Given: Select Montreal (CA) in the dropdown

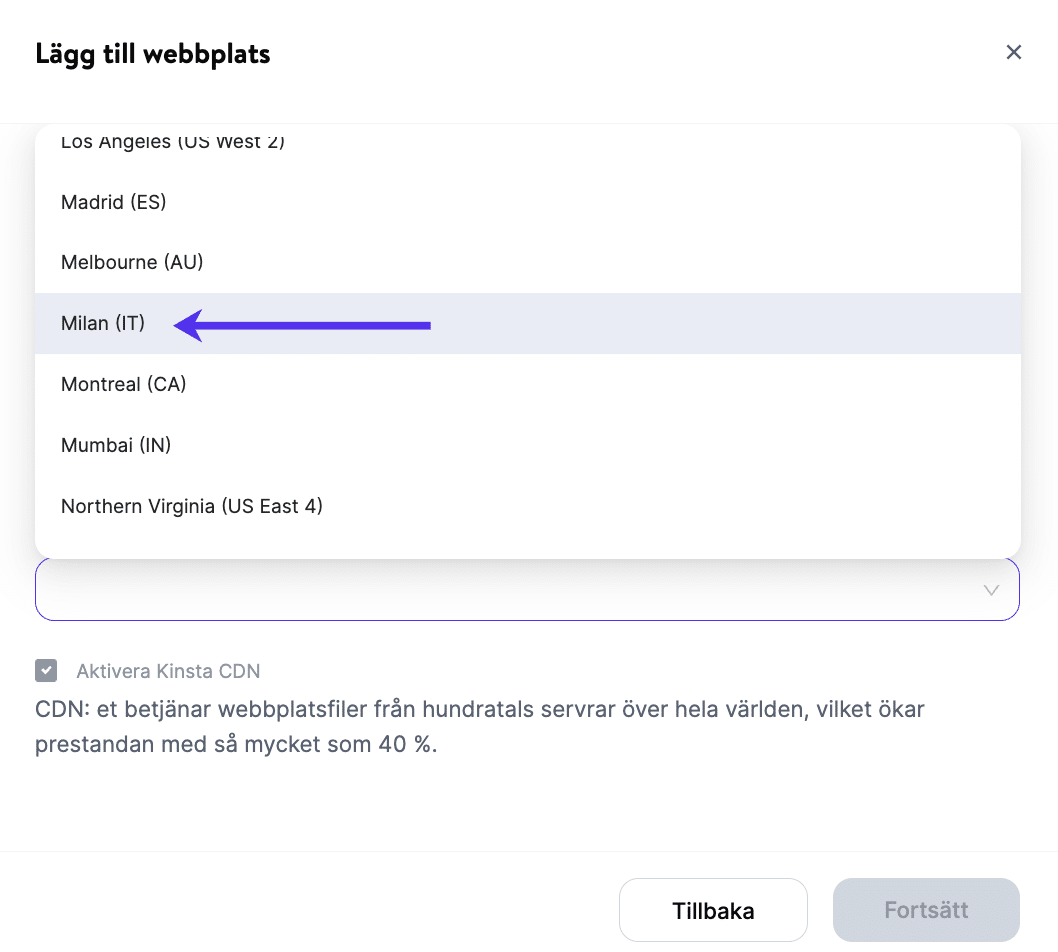Looking at the screenshot, I should [x=124, y=384].
